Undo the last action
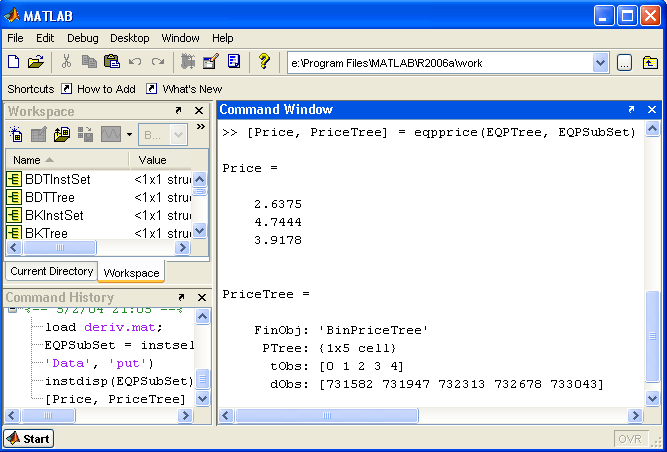The image size is (667, 452). coord(135,62)
